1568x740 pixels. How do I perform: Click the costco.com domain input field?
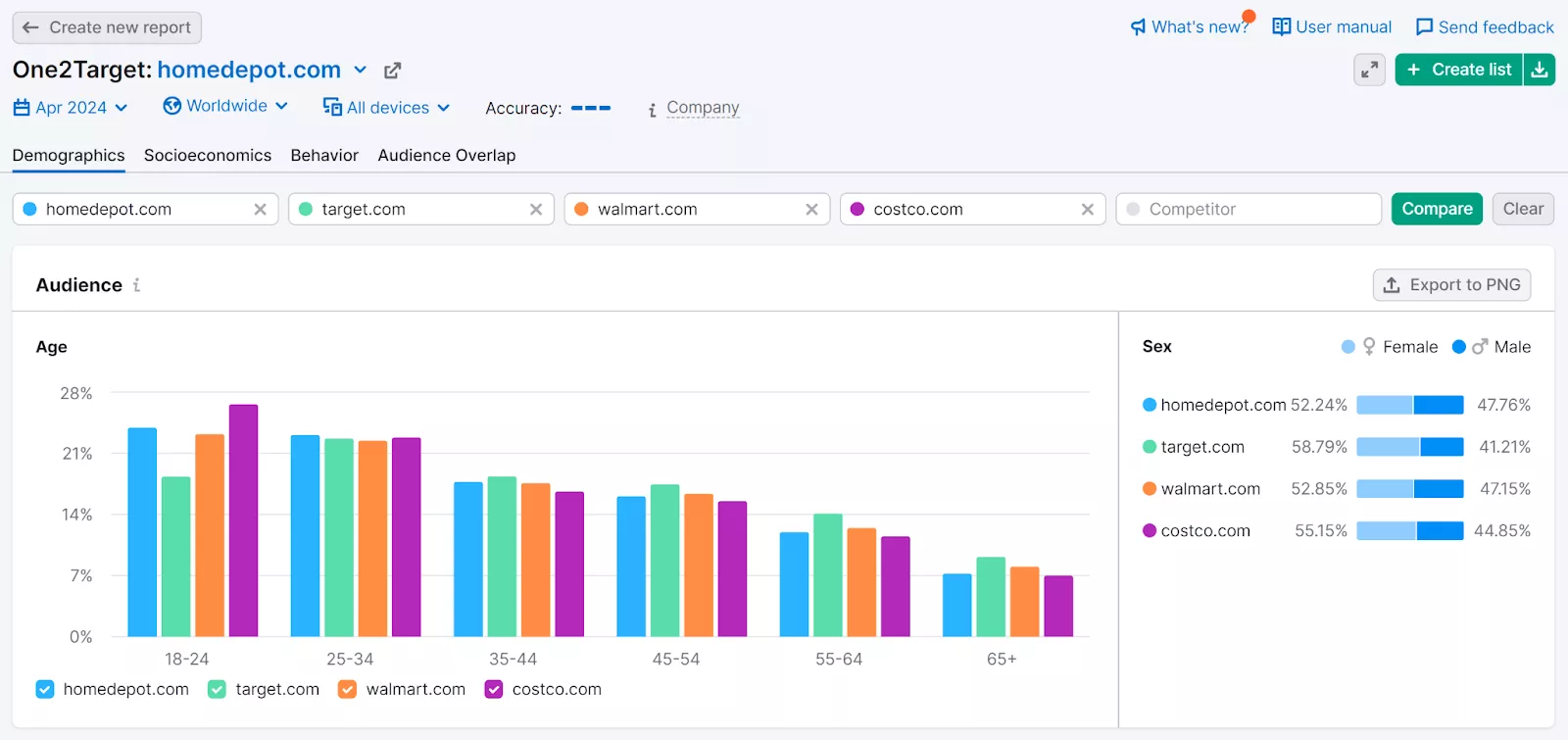973,209
